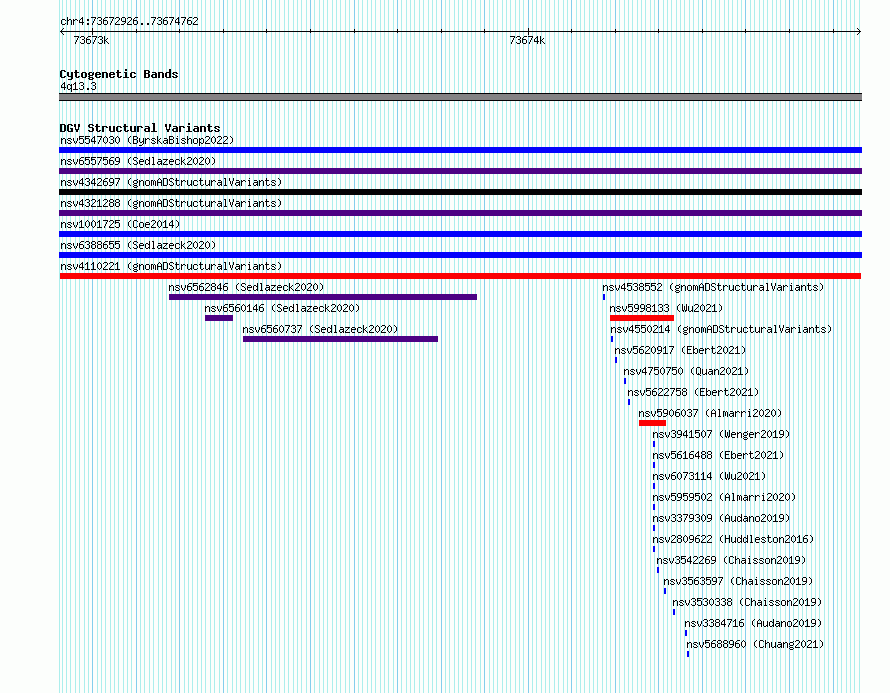This screenshot has height=693, width=890.
Task: Click nsv3379309 (Audano2019) label
Action: coord(721,518)
